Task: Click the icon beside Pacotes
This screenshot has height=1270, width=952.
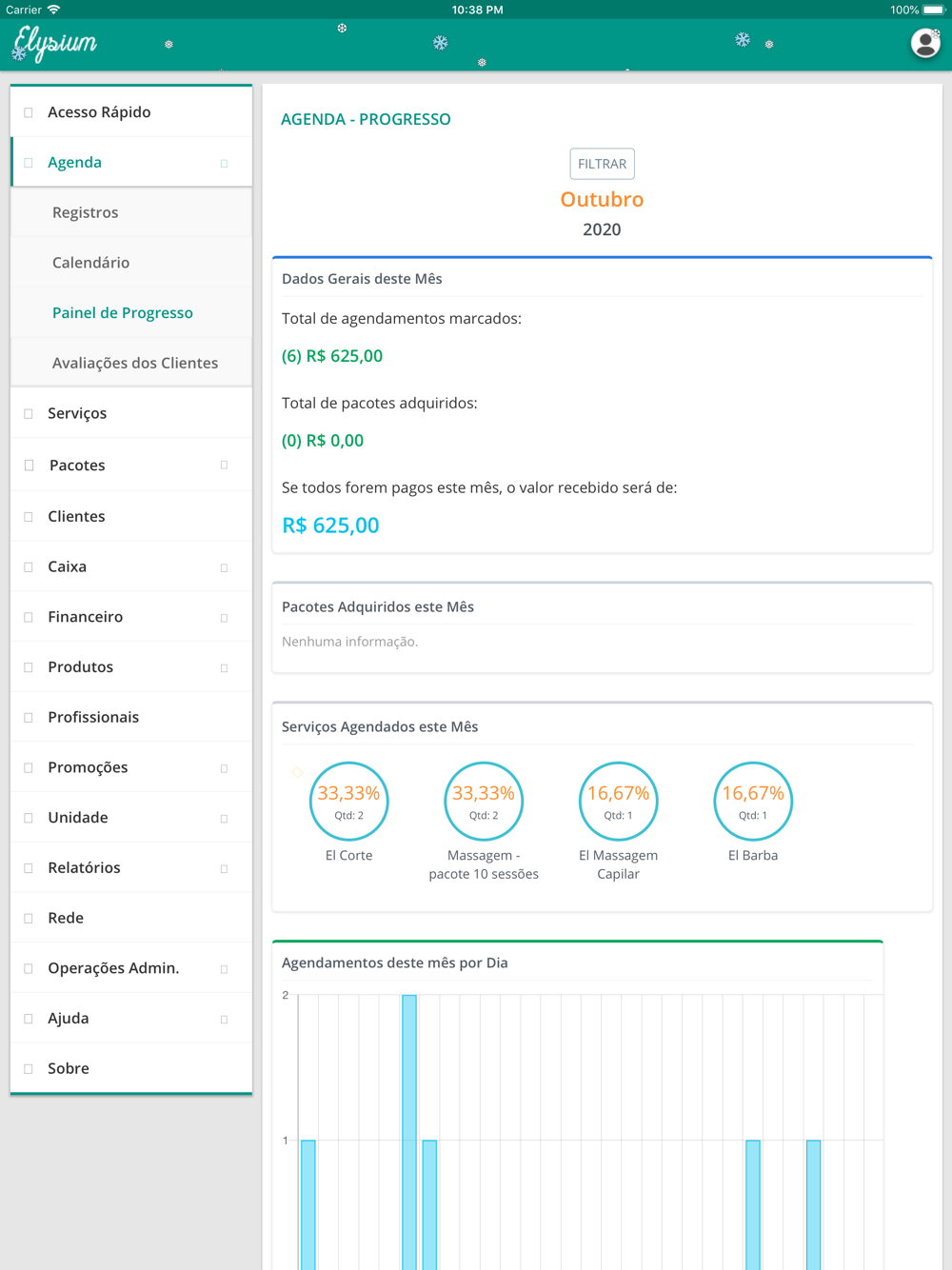Action: tap(29, 466)
